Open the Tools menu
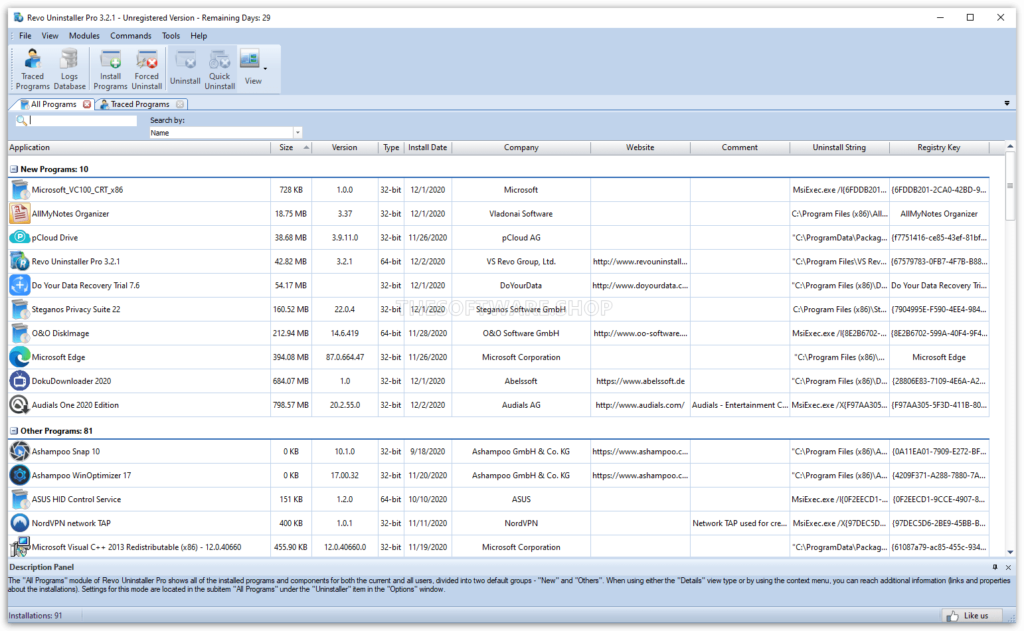1024x631 pixels. [x=170, y=36]
